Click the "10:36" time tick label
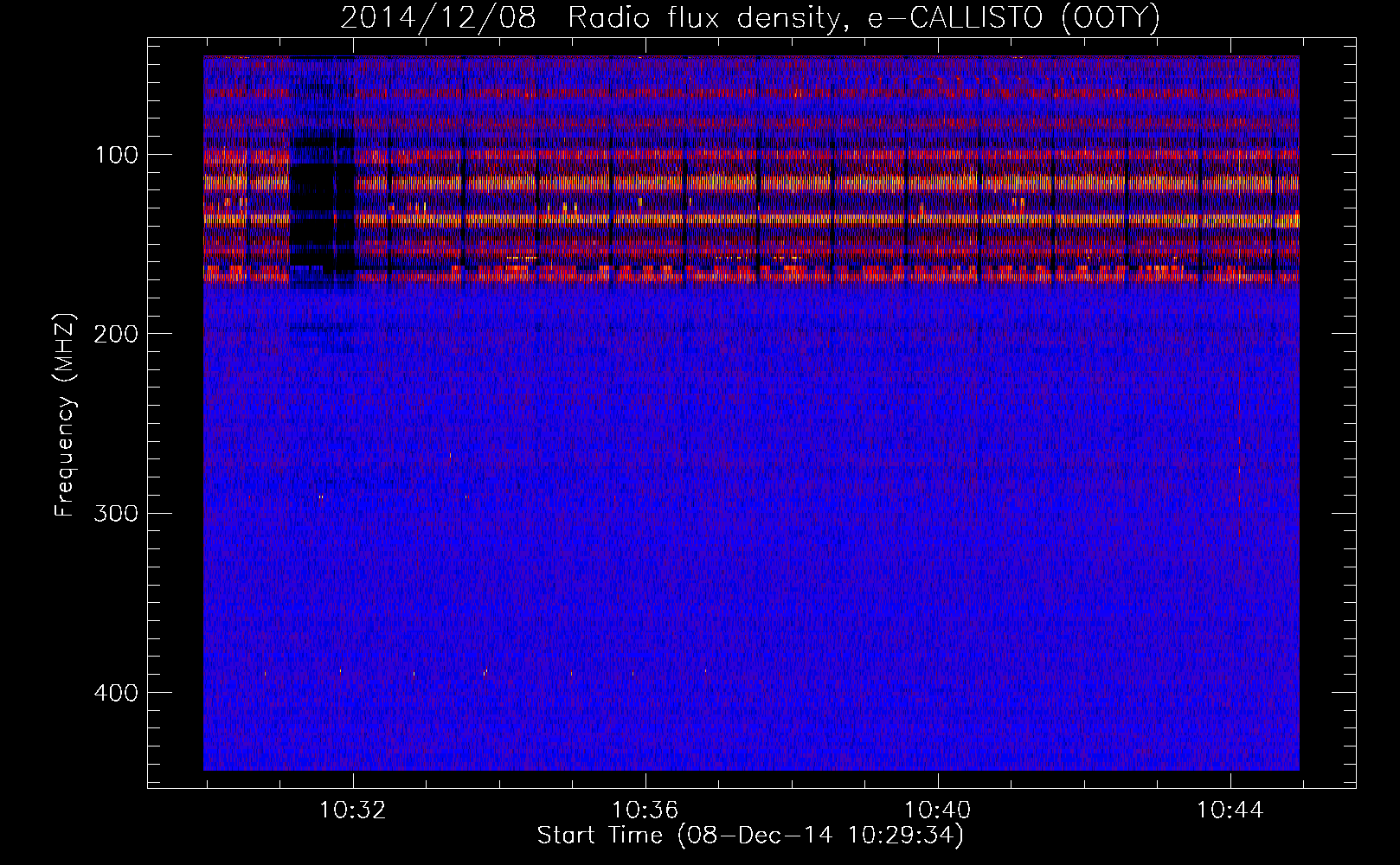The image size is (1400, 865). [x=645, y=811]
